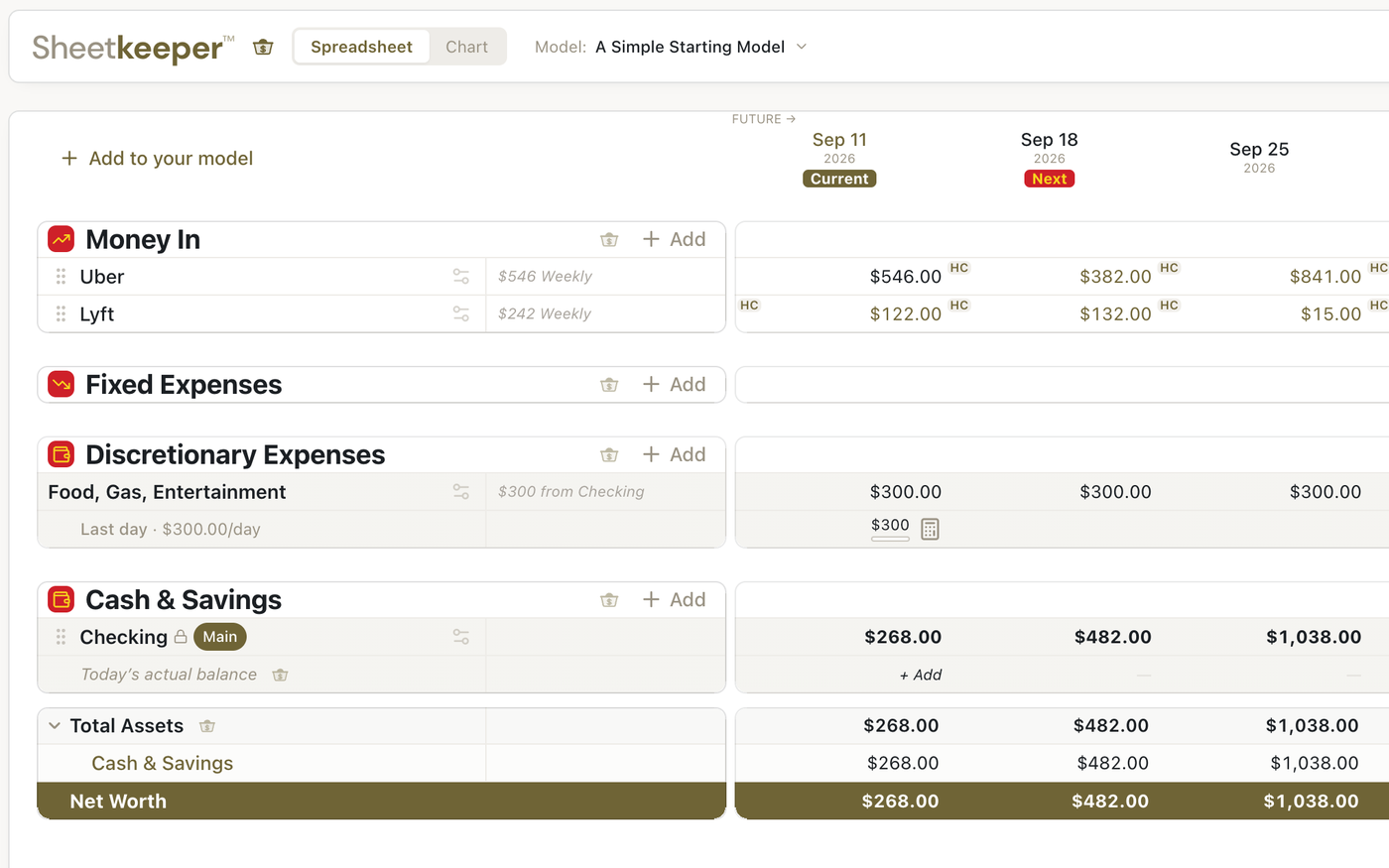The width and height of the screenshot is (1389, 868).
Task: Click the lock icon beside Checking
Action: click(x=181, y=637)
